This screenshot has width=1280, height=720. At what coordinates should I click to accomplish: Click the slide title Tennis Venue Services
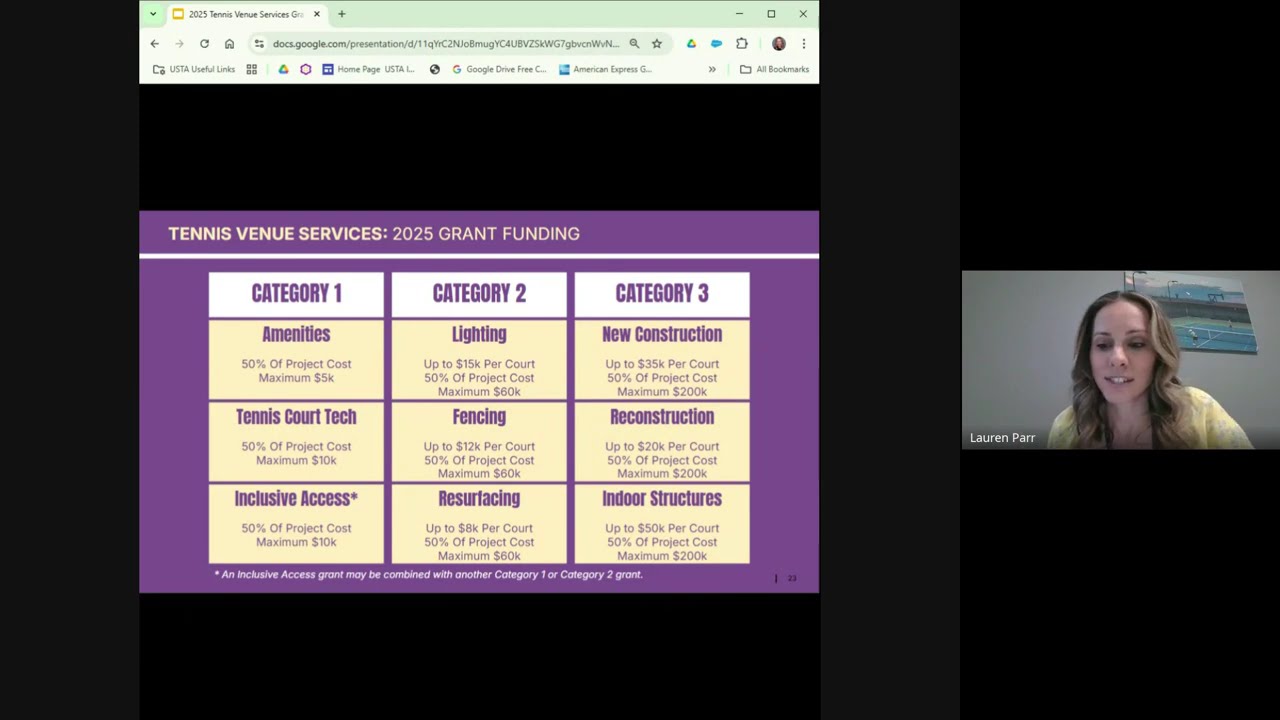(x=374, y=234)
